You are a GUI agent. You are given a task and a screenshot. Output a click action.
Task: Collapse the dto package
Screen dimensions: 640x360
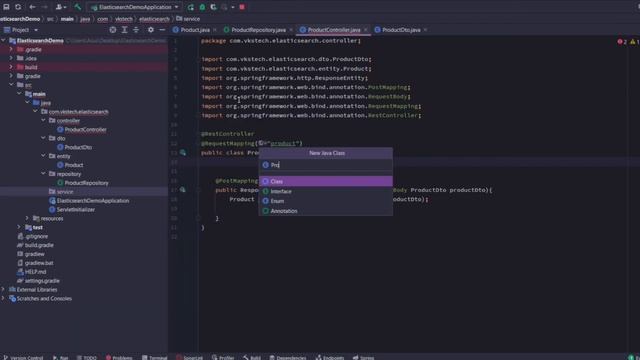pyautogui.click(x=43, y=138)
